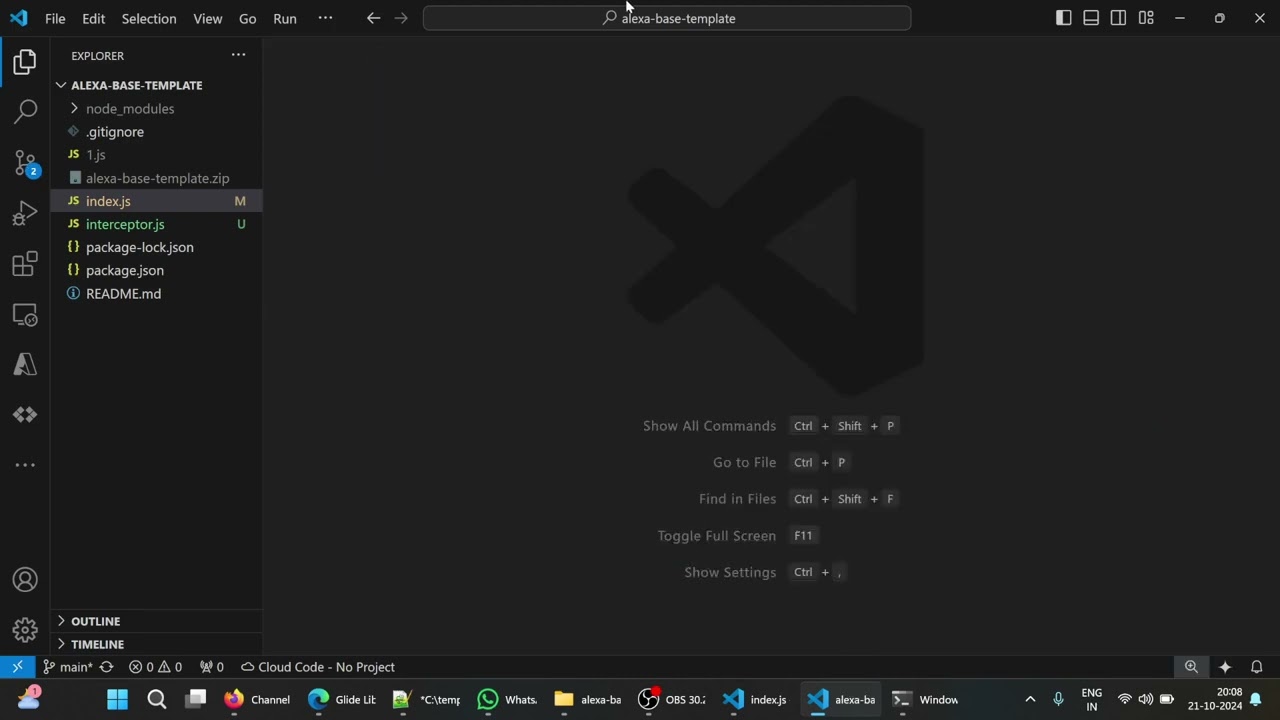Synchronize changes from status bar

(x=106, y=667)
